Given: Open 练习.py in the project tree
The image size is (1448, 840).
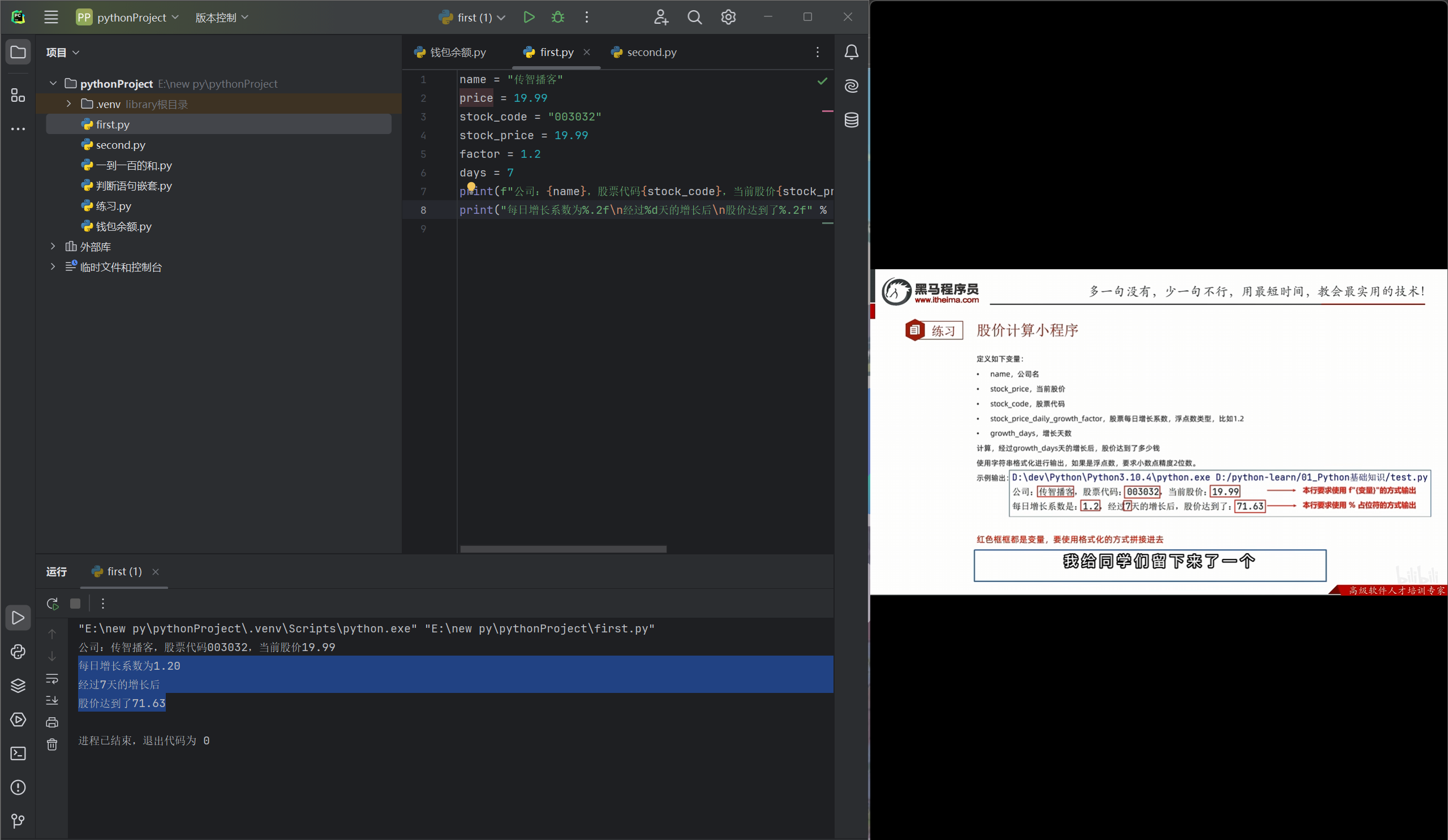Looking at the screenshot, I should tap(113, 206).
